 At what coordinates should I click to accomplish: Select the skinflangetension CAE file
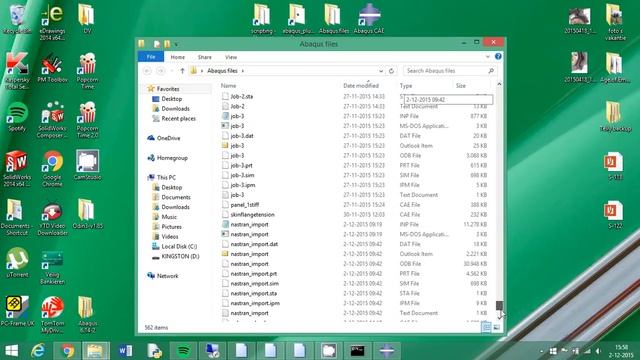tap(252, 215)
